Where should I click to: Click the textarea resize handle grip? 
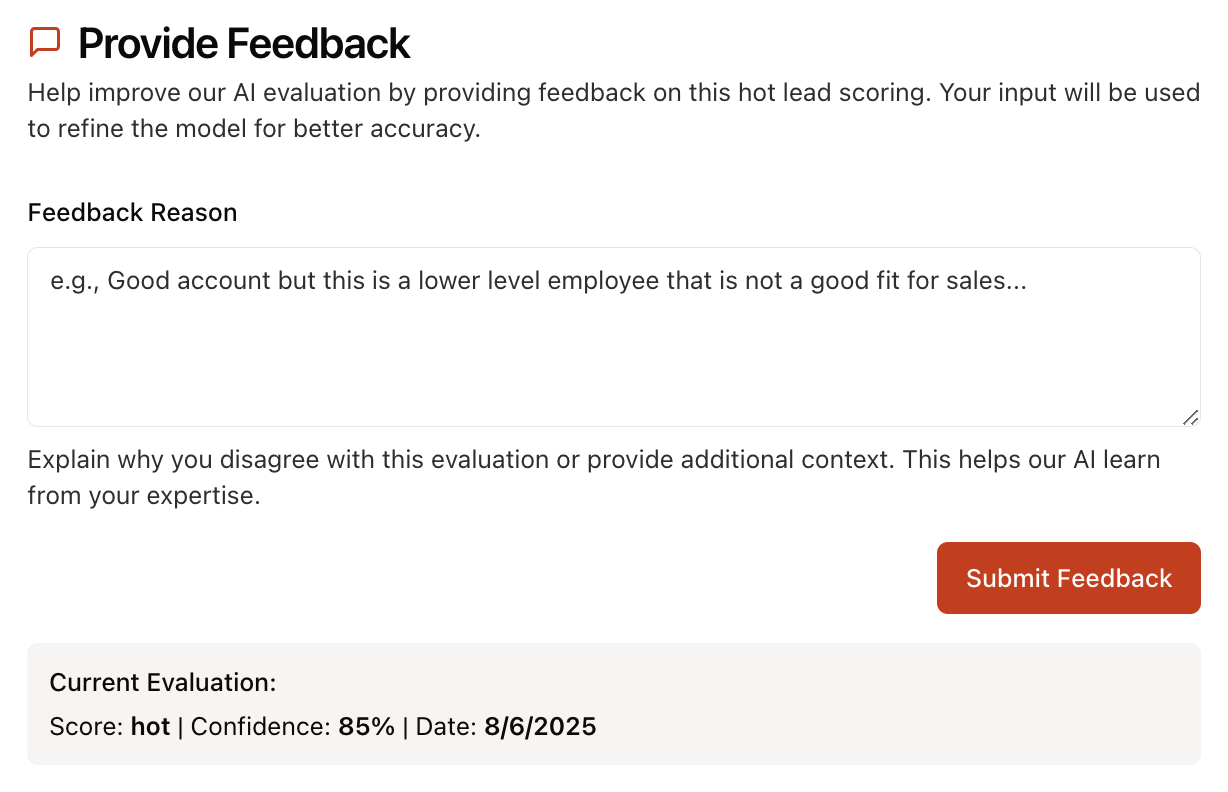(x=1190, y=419)
